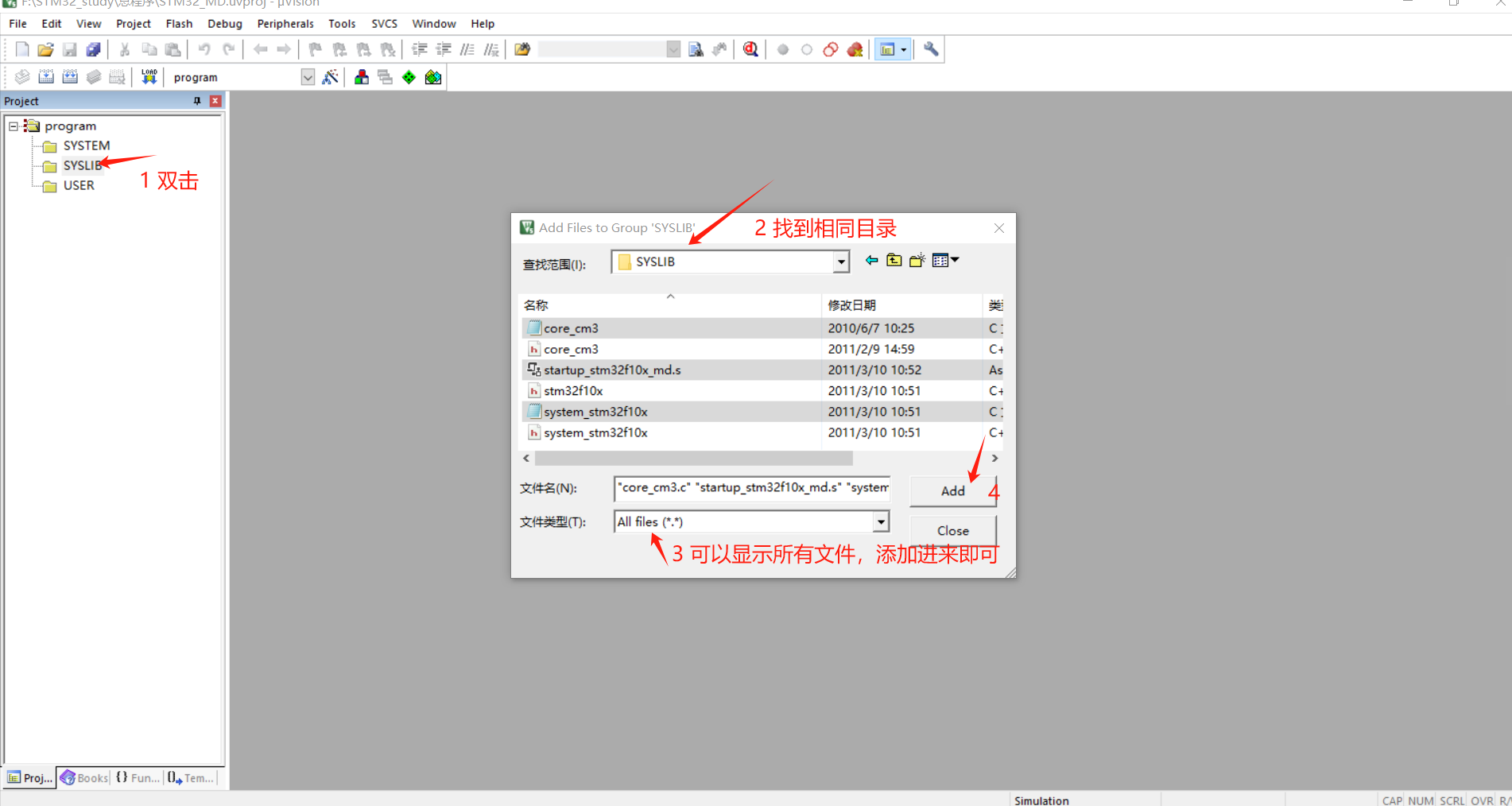Open the file type All files dropdown
The image size is (1512, 806).
pyautogui.click(x=881, y=521)
